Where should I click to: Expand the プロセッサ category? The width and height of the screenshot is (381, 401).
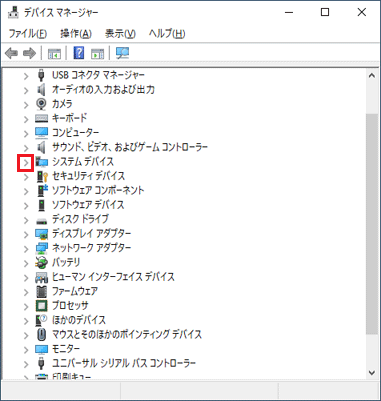pyautogui.click(x=26, y=307)
